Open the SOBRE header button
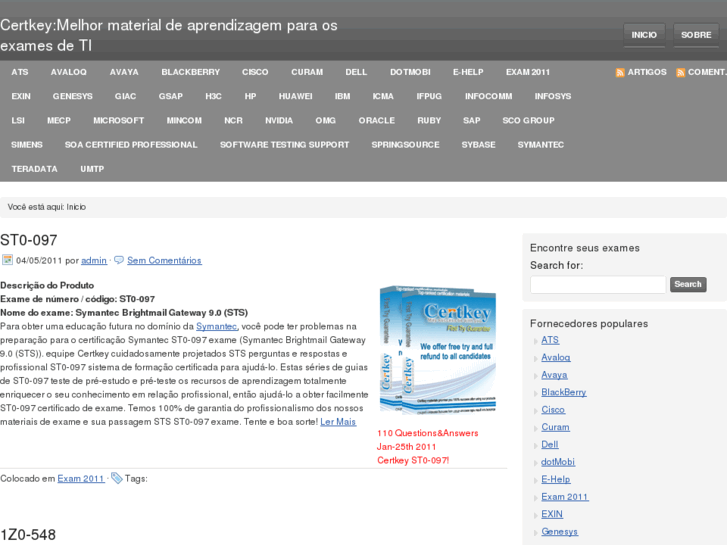727x545 pixels. pos(696,35)
